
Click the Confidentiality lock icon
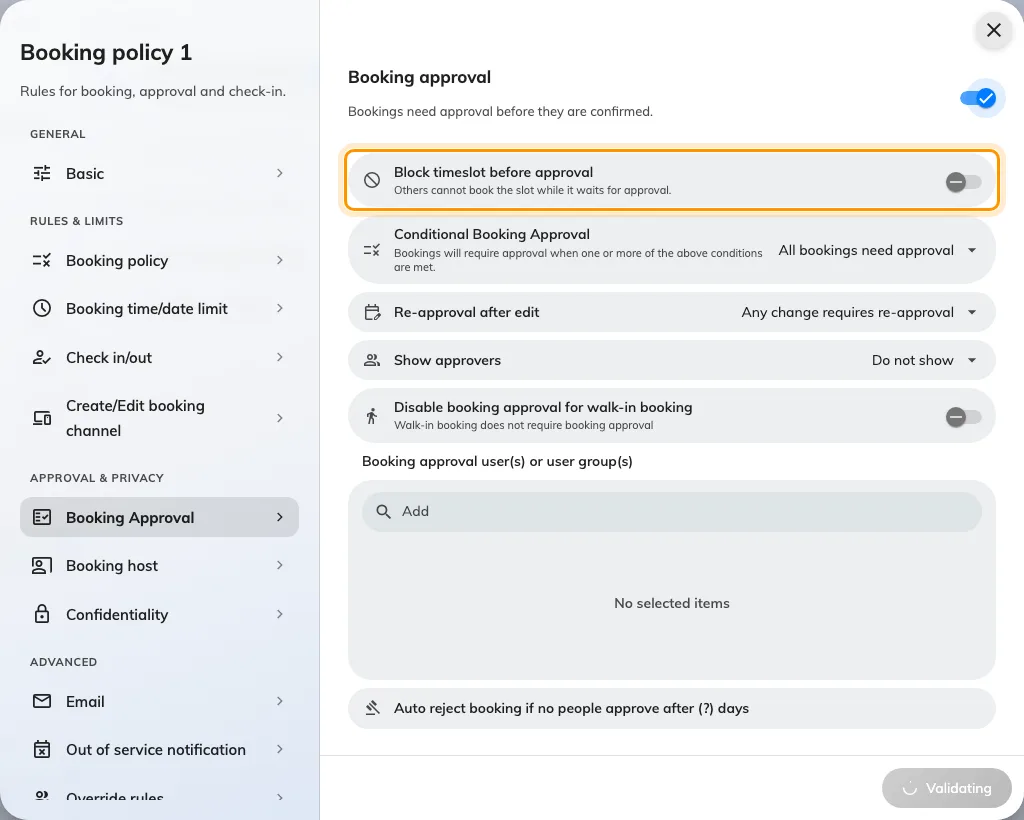42,614
